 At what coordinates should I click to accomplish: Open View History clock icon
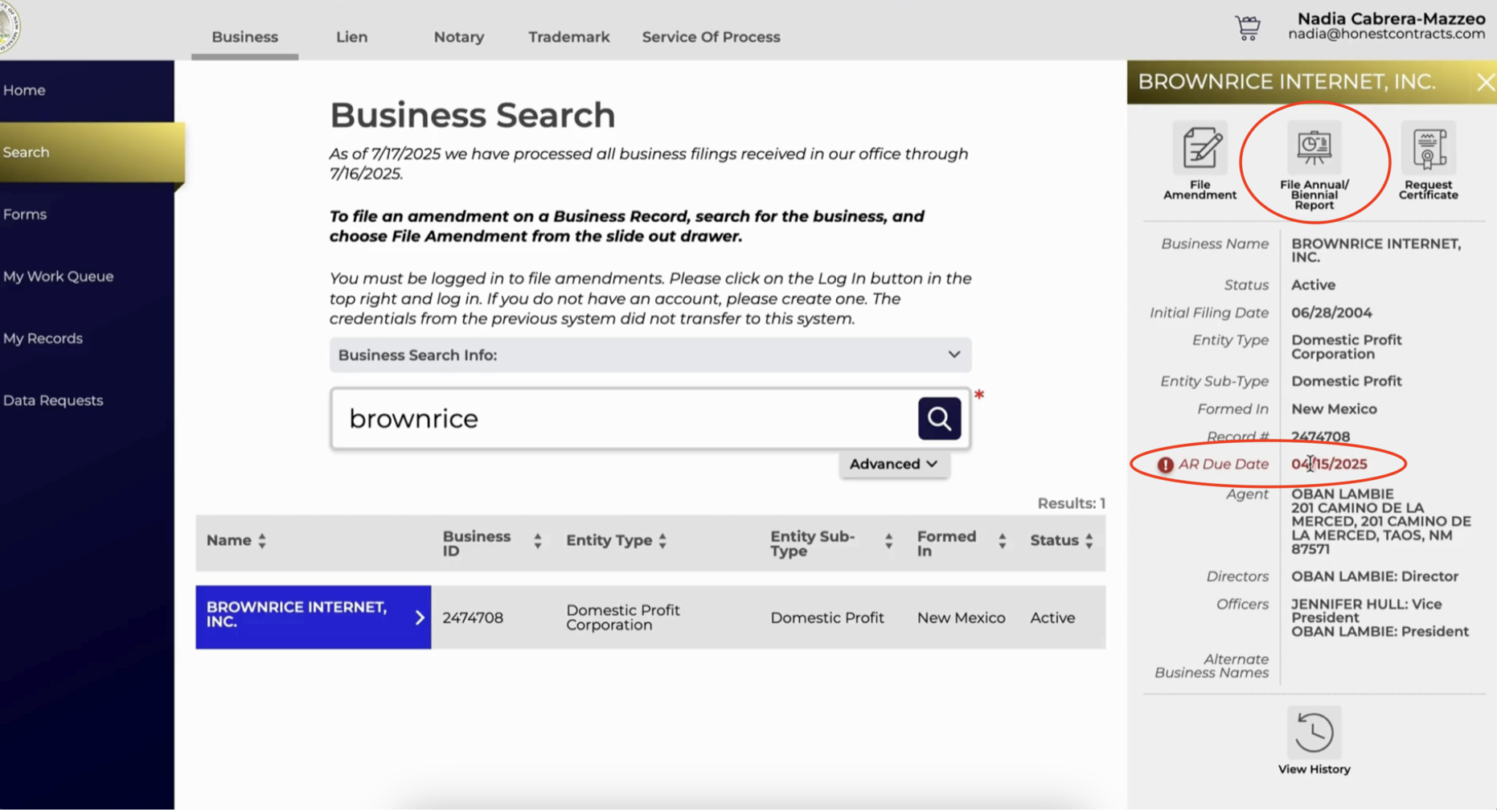click(1314, 732)
